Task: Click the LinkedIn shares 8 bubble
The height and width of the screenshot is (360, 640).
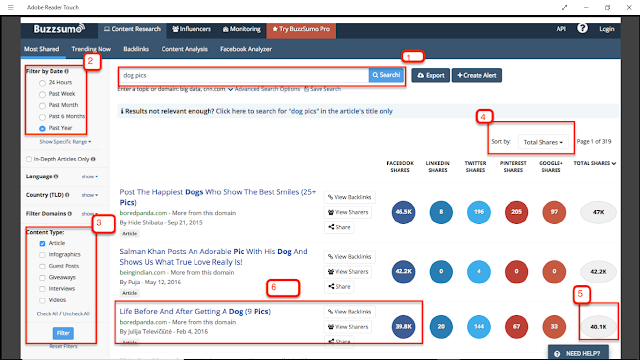Action: pos(441,212)
